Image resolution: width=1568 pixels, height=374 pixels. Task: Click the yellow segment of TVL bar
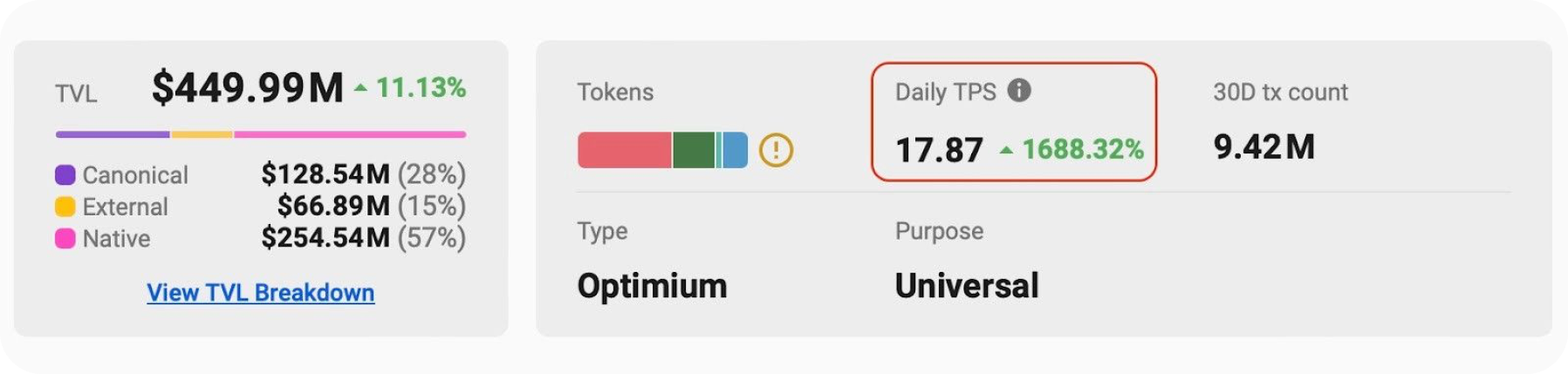coord(202,134)
